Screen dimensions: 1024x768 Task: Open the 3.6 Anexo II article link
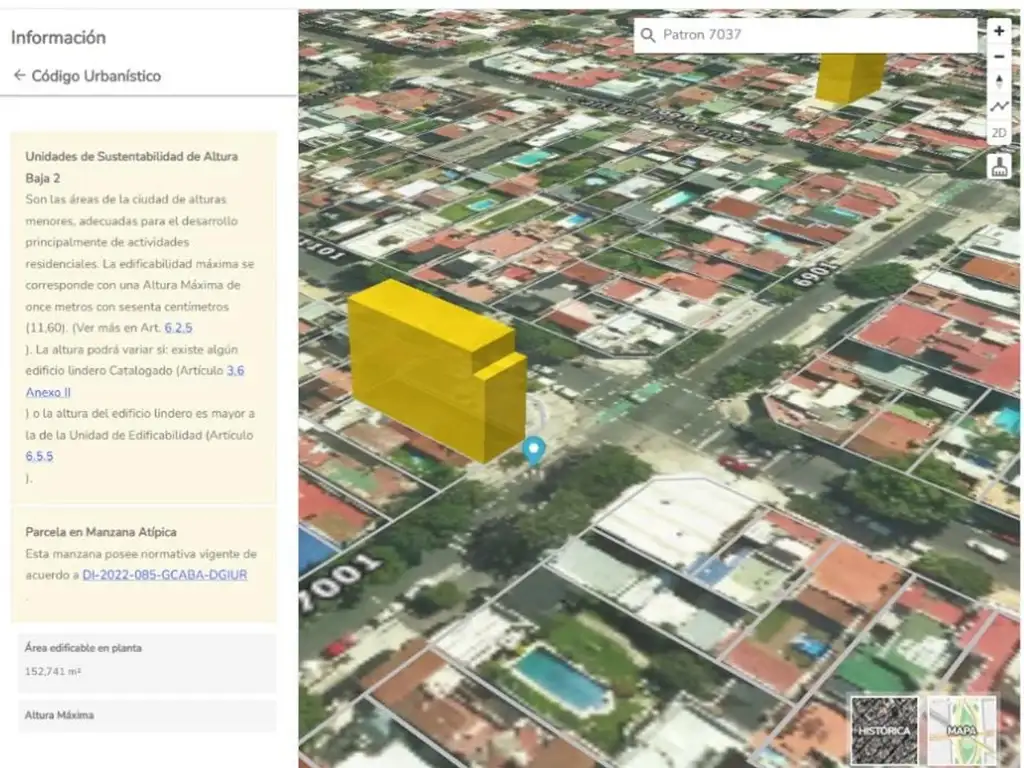coord(235,371)
